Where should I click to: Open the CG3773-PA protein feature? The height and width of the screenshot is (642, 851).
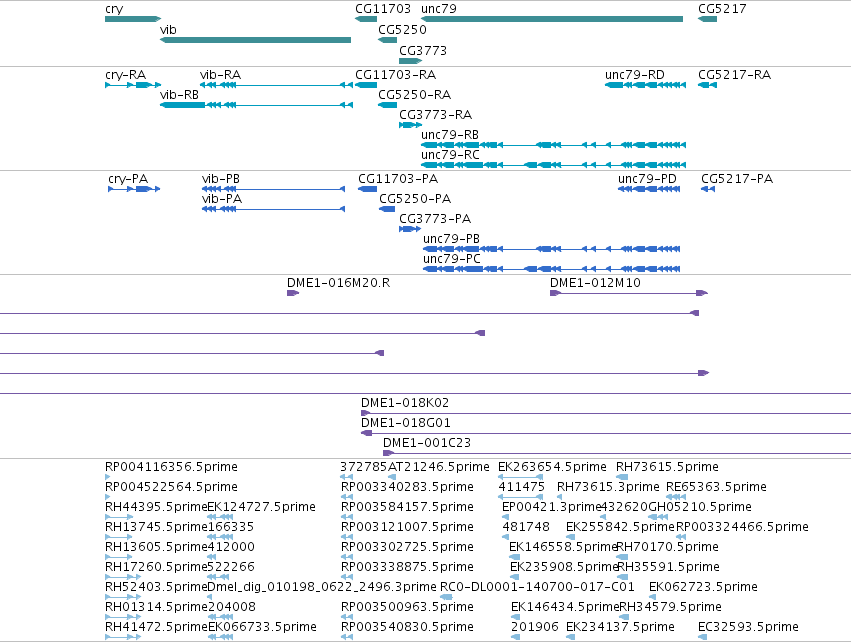(410, 229)
